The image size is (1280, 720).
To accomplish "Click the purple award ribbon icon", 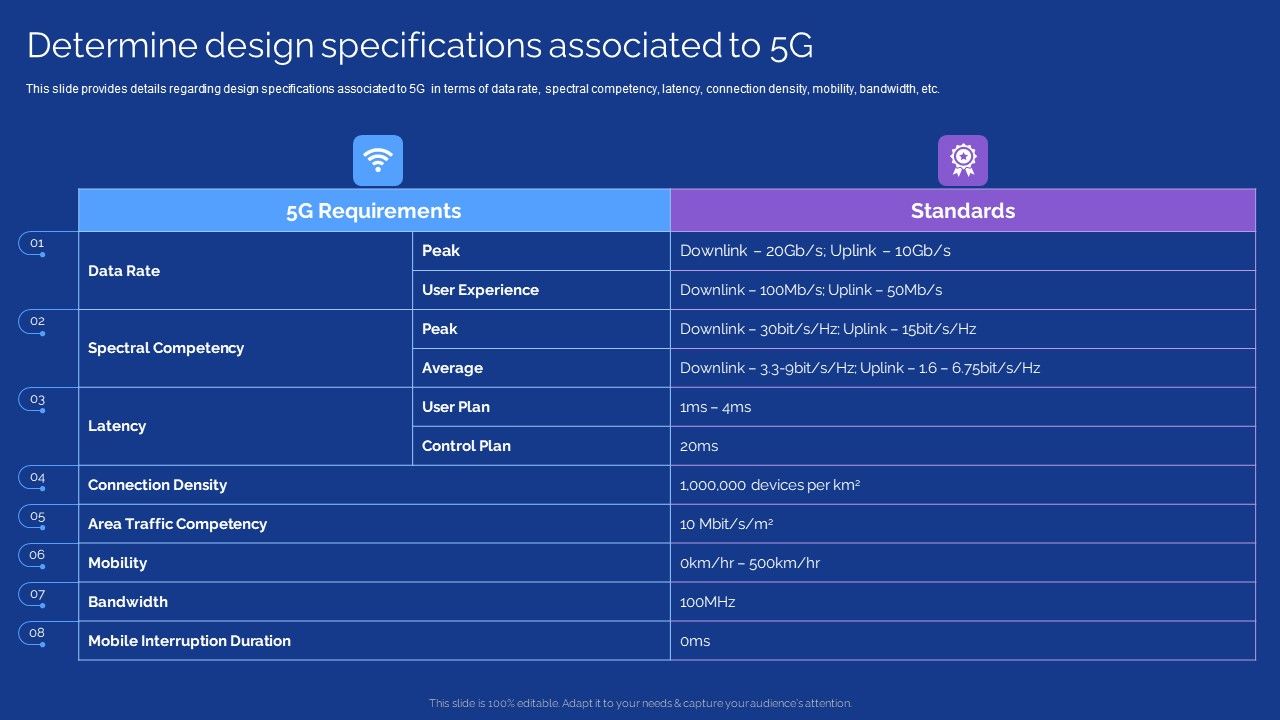I will pos(963,160).
